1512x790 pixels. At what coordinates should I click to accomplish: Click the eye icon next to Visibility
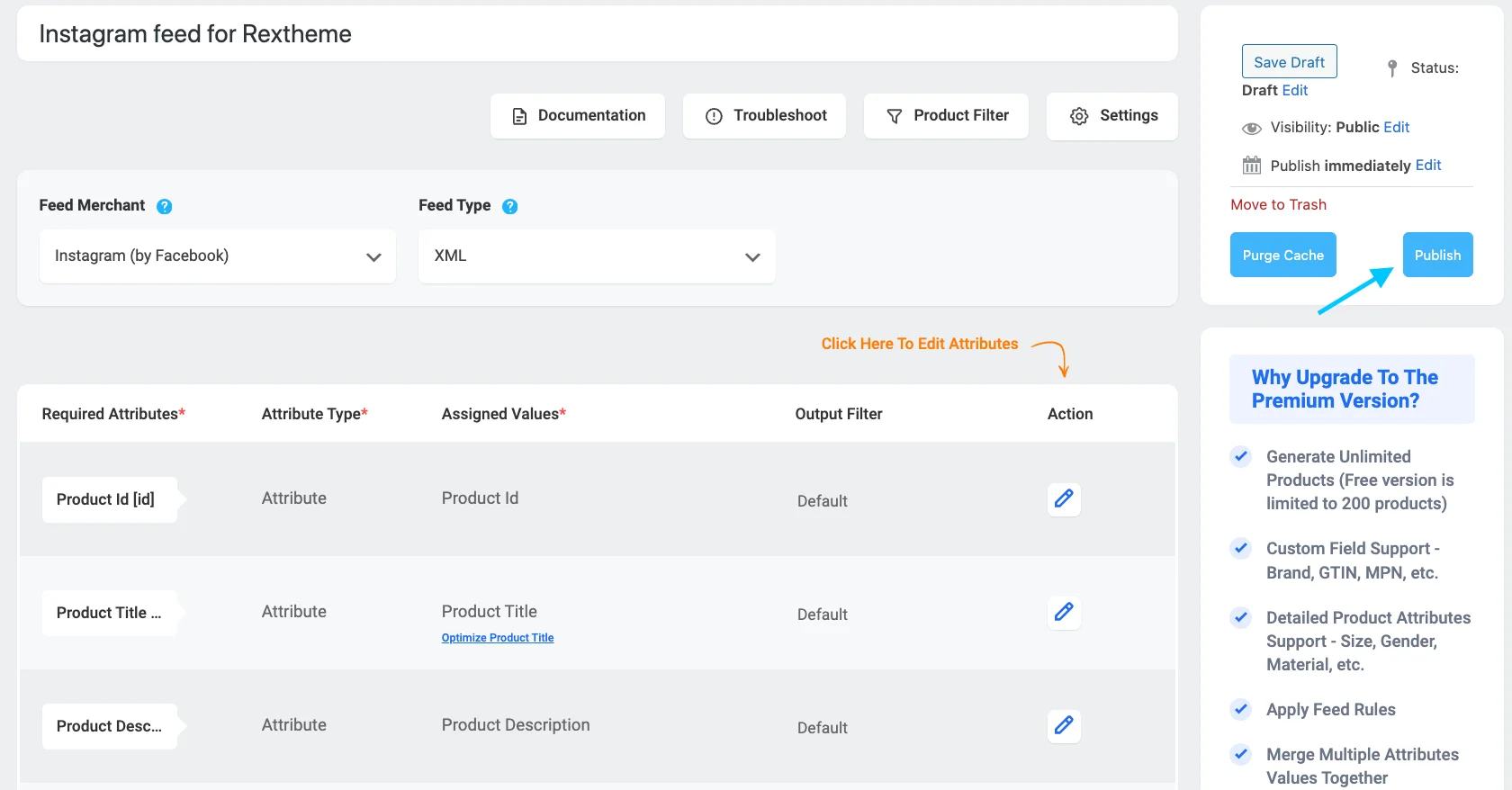(1251, 128)
